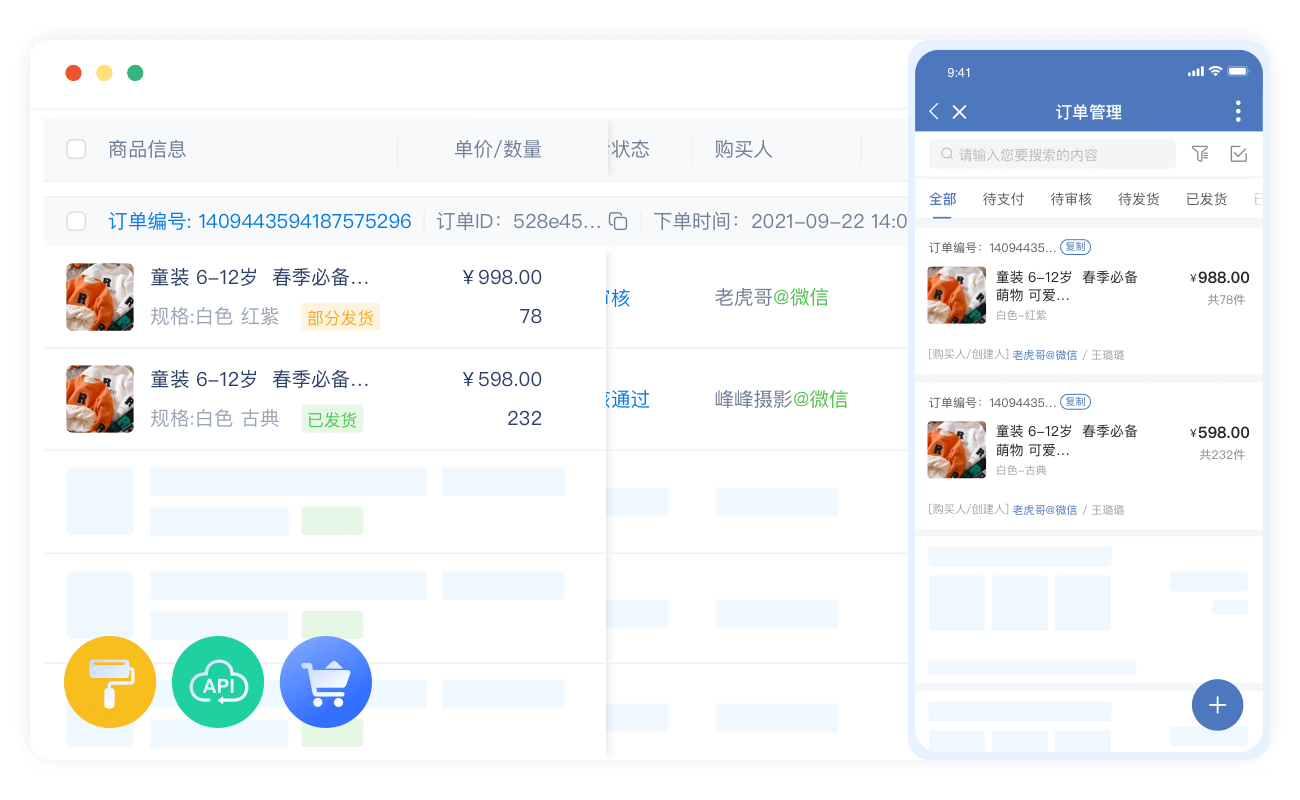Click the red macOS window close dot
The height and width of the screenshot is (800, 1300).
point(73,73)
